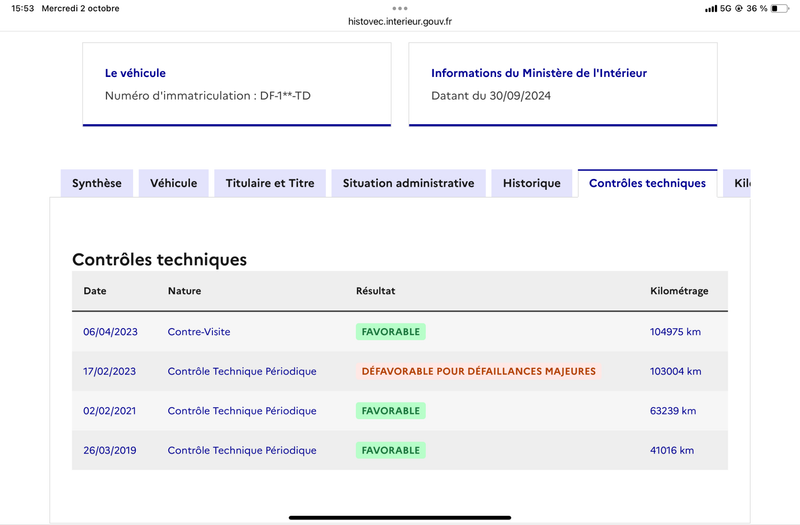Click the 02/02/2021 Contrôle Technique Périodique entry

tap(242, 411)
